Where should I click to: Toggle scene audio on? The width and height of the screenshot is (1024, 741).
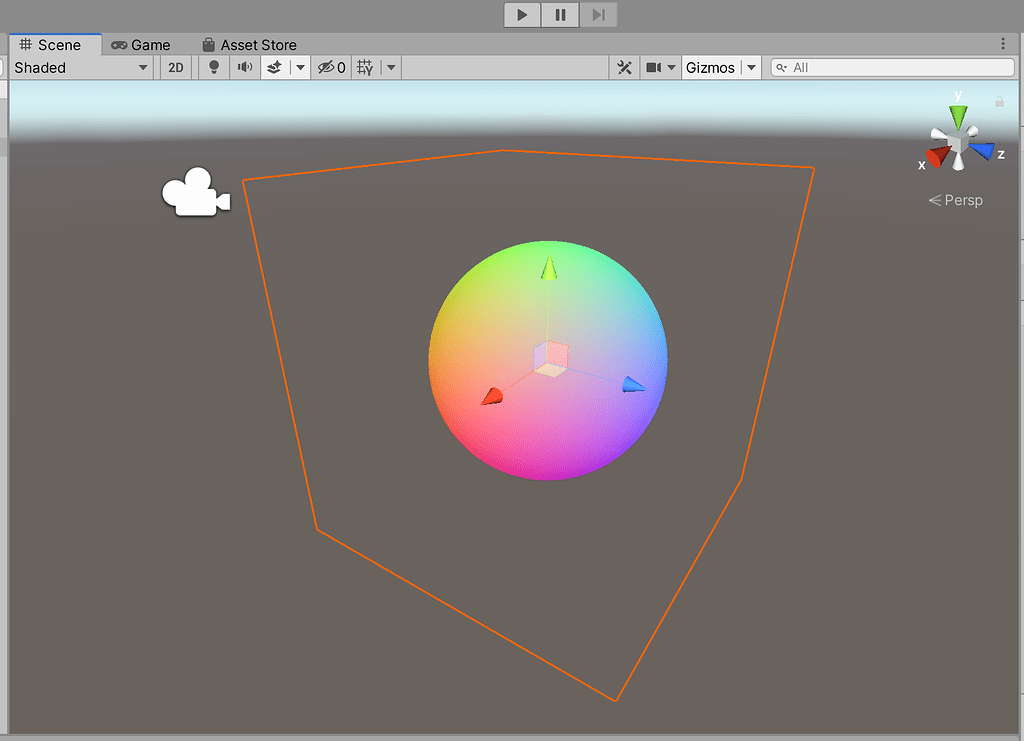[244, 67]
